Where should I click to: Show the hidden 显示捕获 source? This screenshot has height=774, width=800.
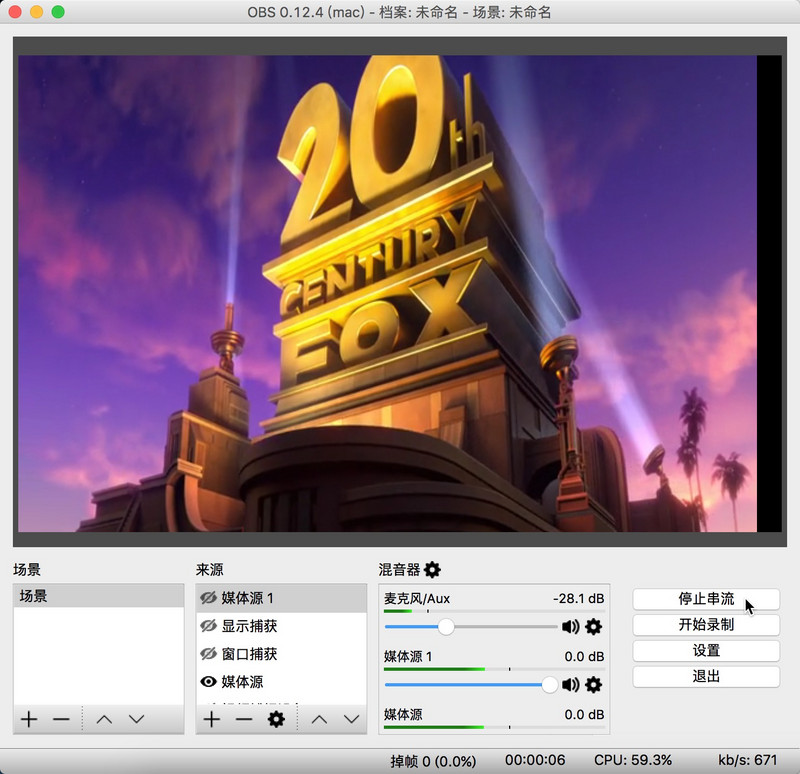(208, 626)
